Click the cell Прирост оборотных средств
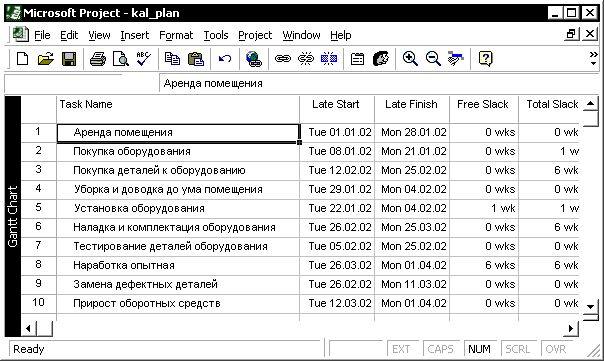 tap(178, 303)
